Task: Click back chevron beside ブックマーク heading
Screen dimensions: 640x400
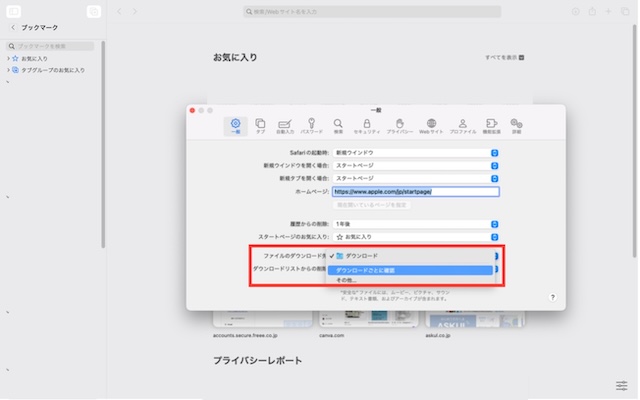Action: point(13,27)
